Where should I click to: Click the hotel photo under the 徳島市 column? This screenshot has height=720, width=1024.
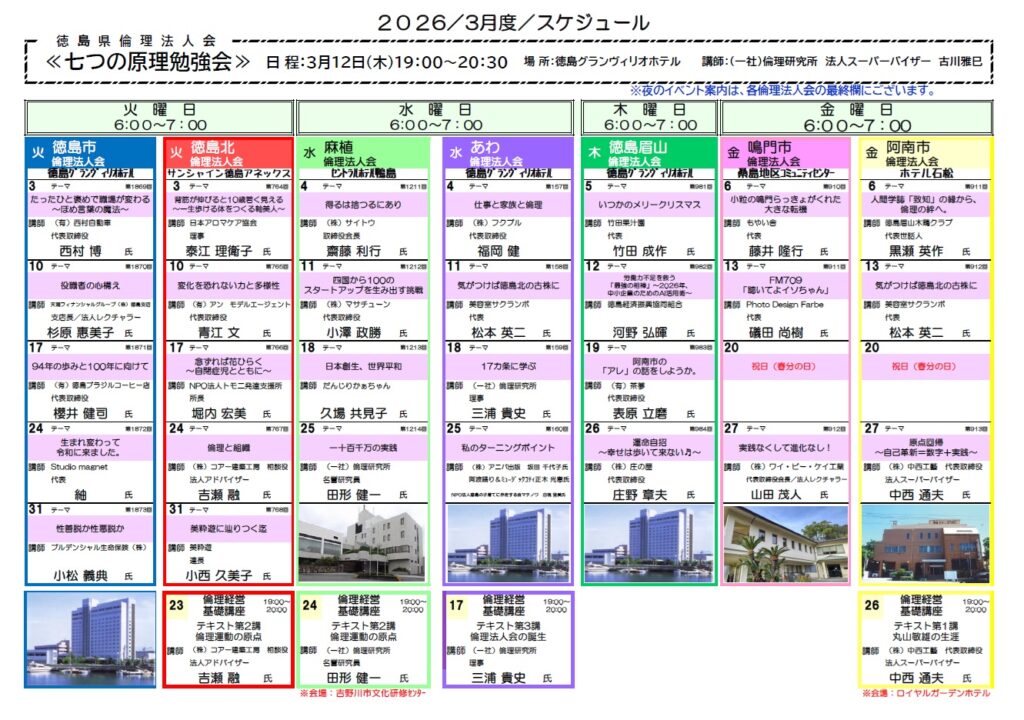(90, 638)
